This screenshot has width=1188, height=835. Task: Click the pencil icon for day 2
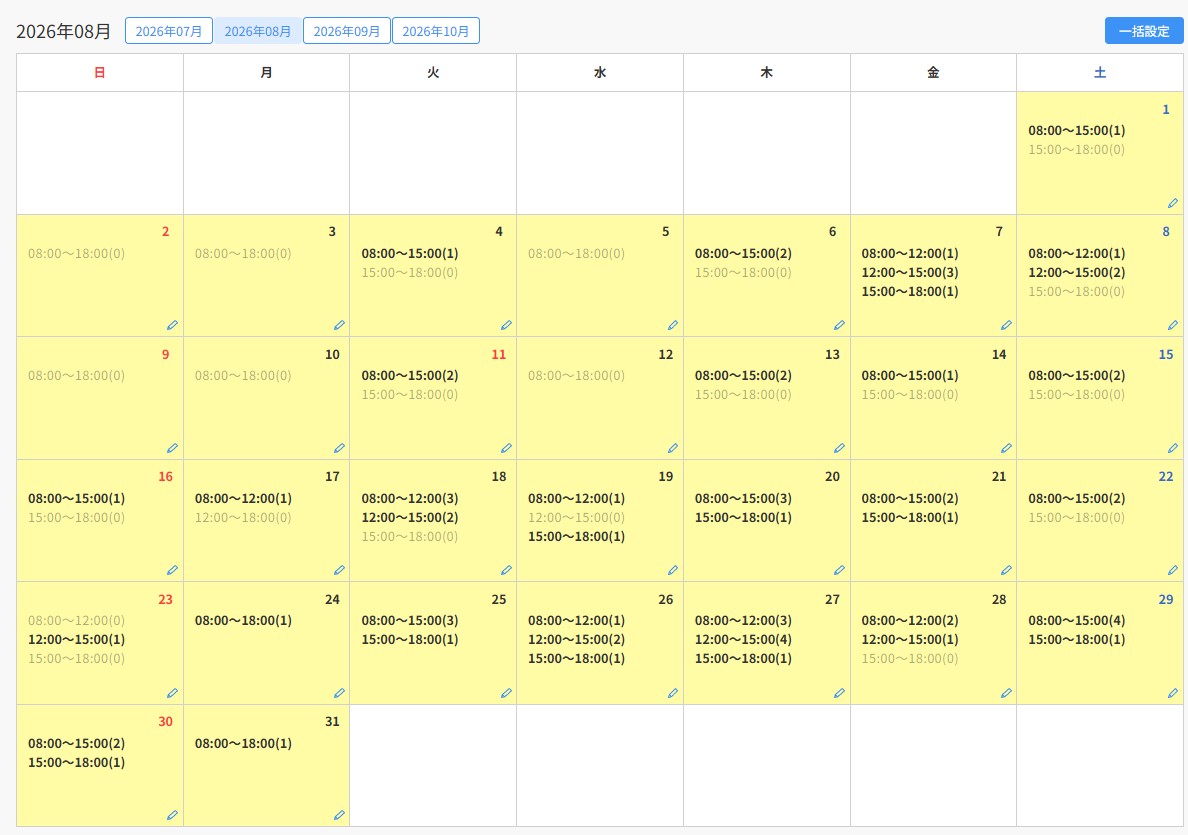pos(172,325)
